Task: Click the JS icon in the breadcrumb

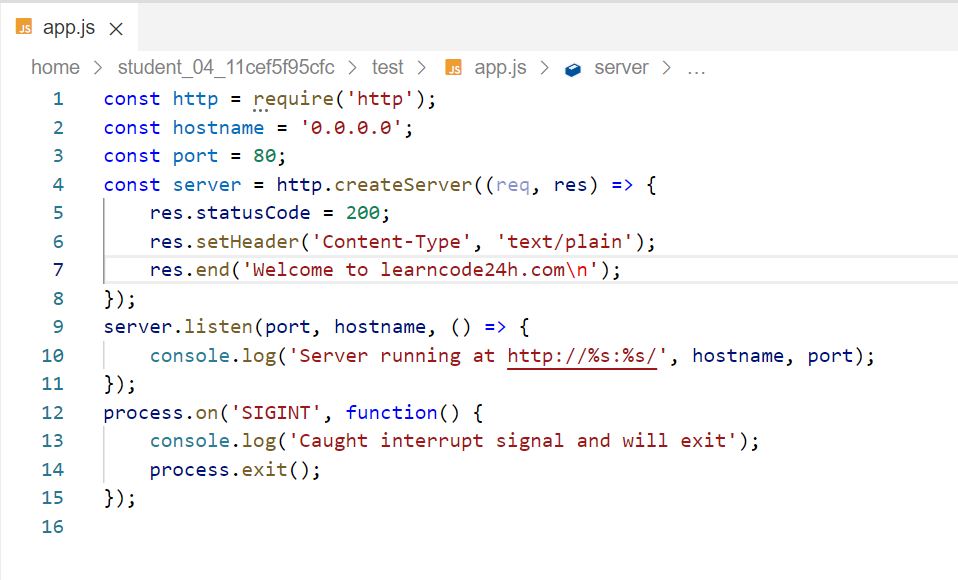Action: (453, 68)
